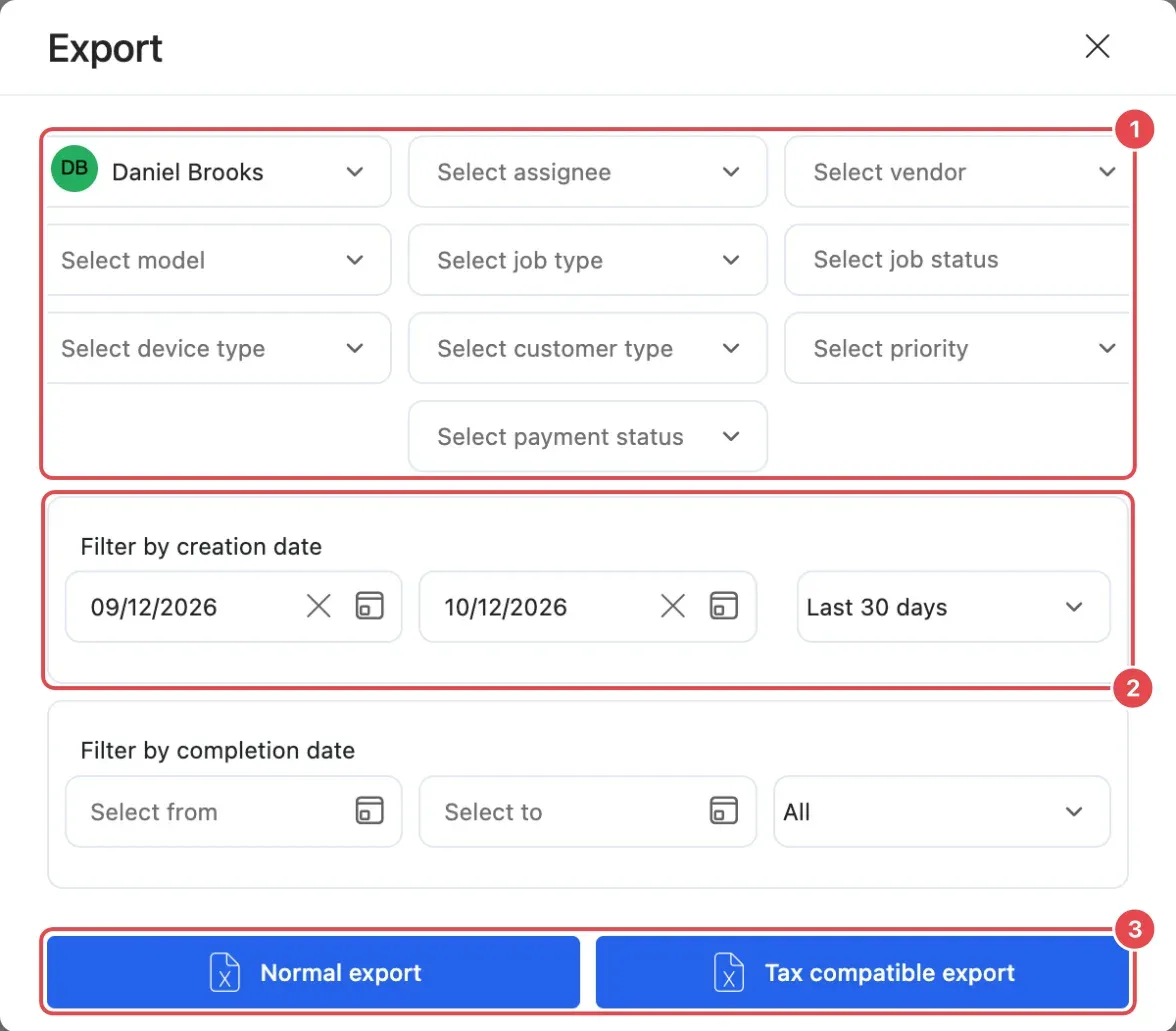
Task: Open calendar for Select from completion date
Action: click(369, 811)
